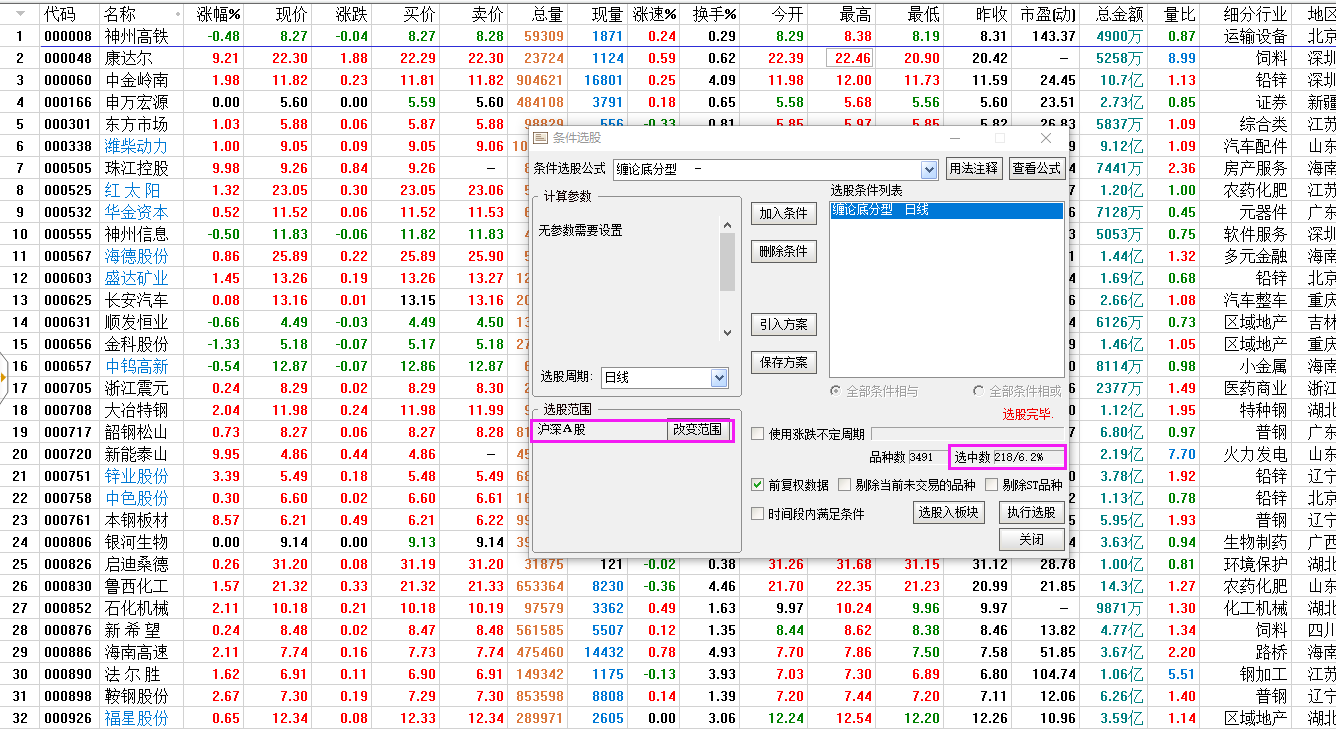This screenshot has width=1336, height=734.
Task: Expand the side panel arrow at the table's left edge
Action: pyautogui.click(x=4, y=376)
